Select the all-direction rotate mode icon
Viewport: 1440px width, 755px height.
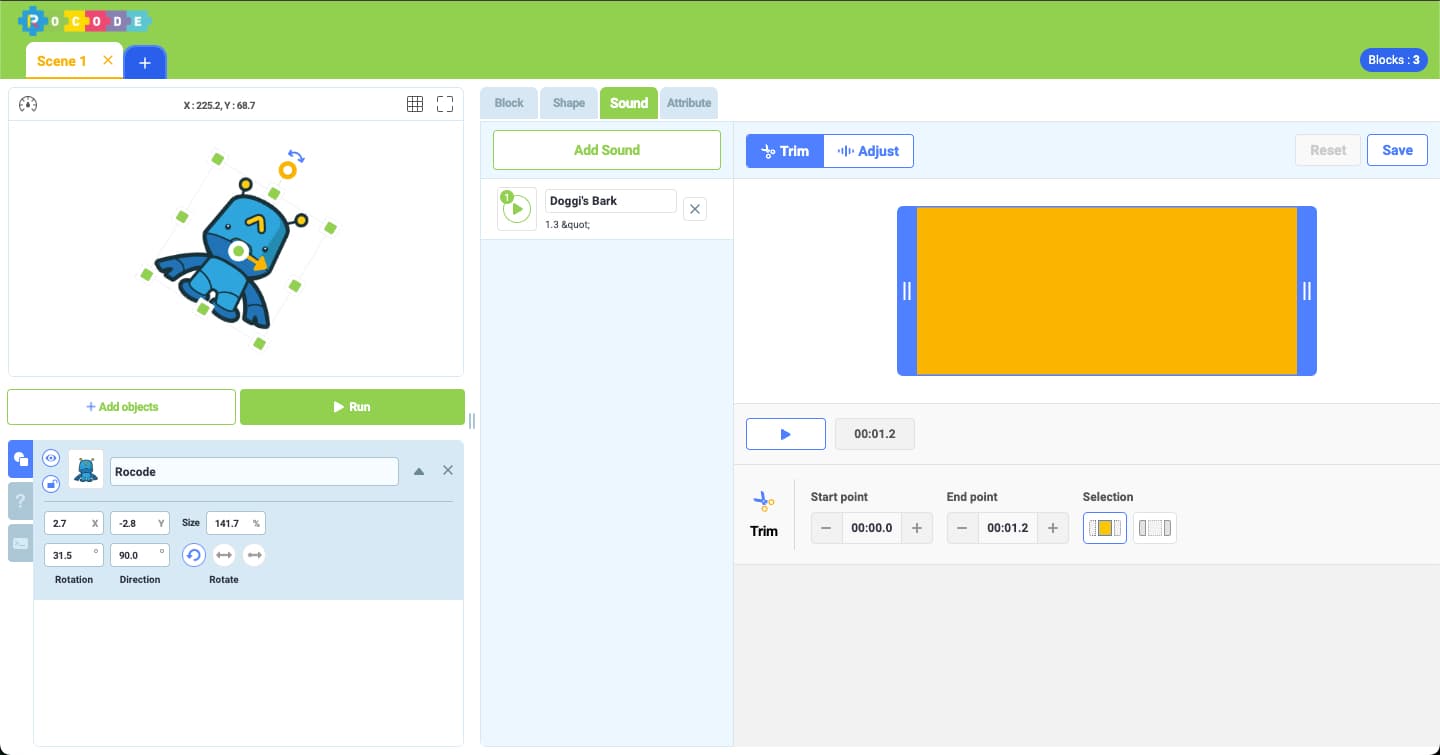tap(194, 555)
